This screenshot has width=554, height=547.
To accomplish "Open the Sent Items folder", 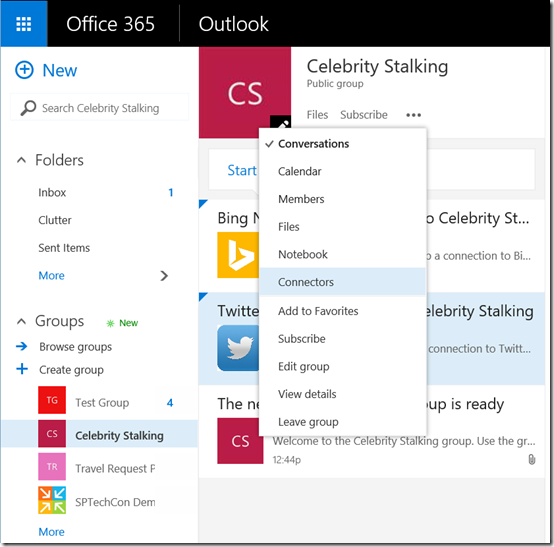I will click(x=64, y=248).
